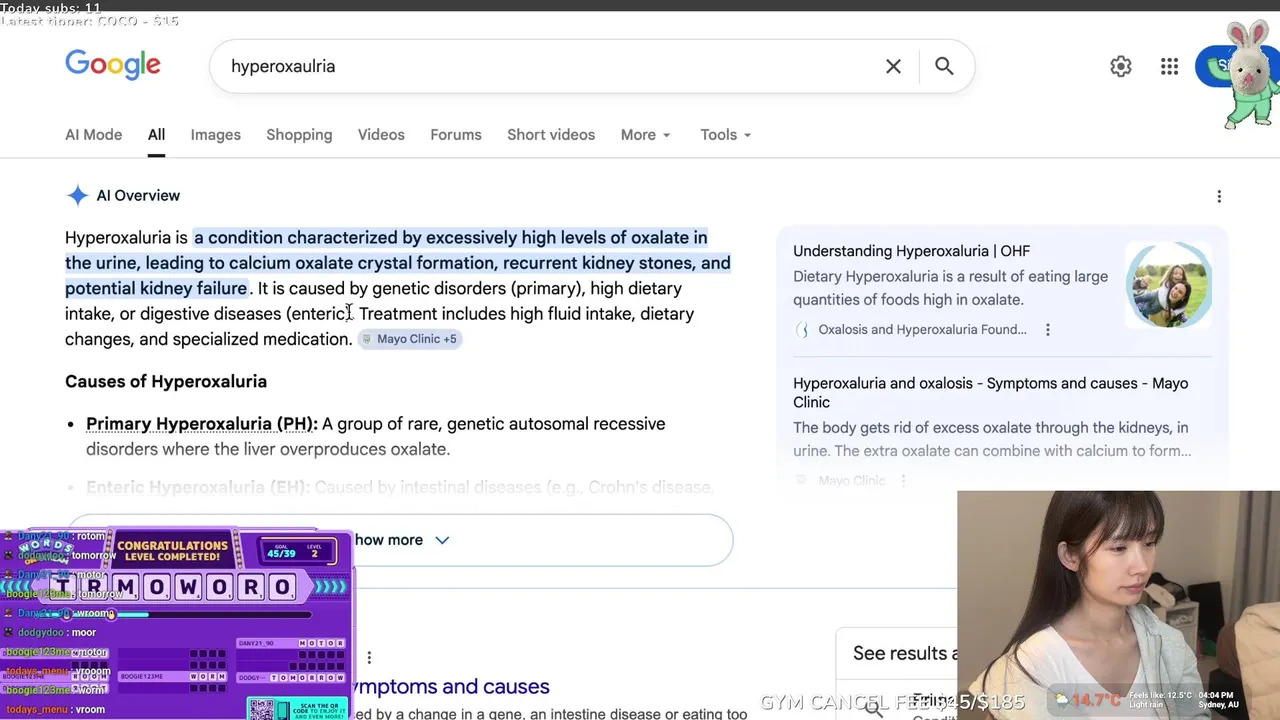Open three-dot menu beside Oxalosis and Hyperoxaluria Foundation
This screenshot has width=1280, height=720.
tap(1047, 329)
